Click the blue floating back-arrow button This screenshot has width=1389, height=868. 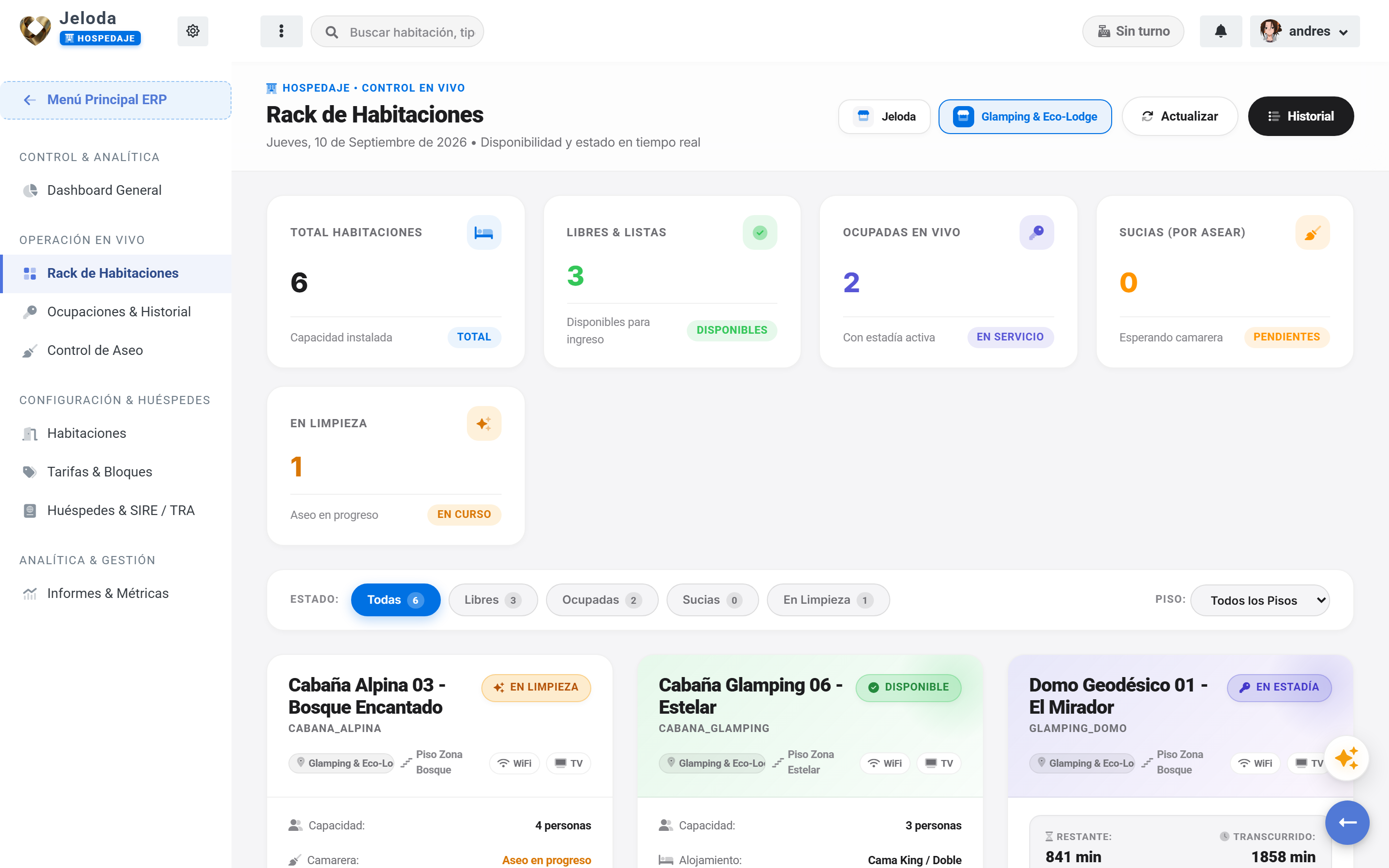(1347, 823)
